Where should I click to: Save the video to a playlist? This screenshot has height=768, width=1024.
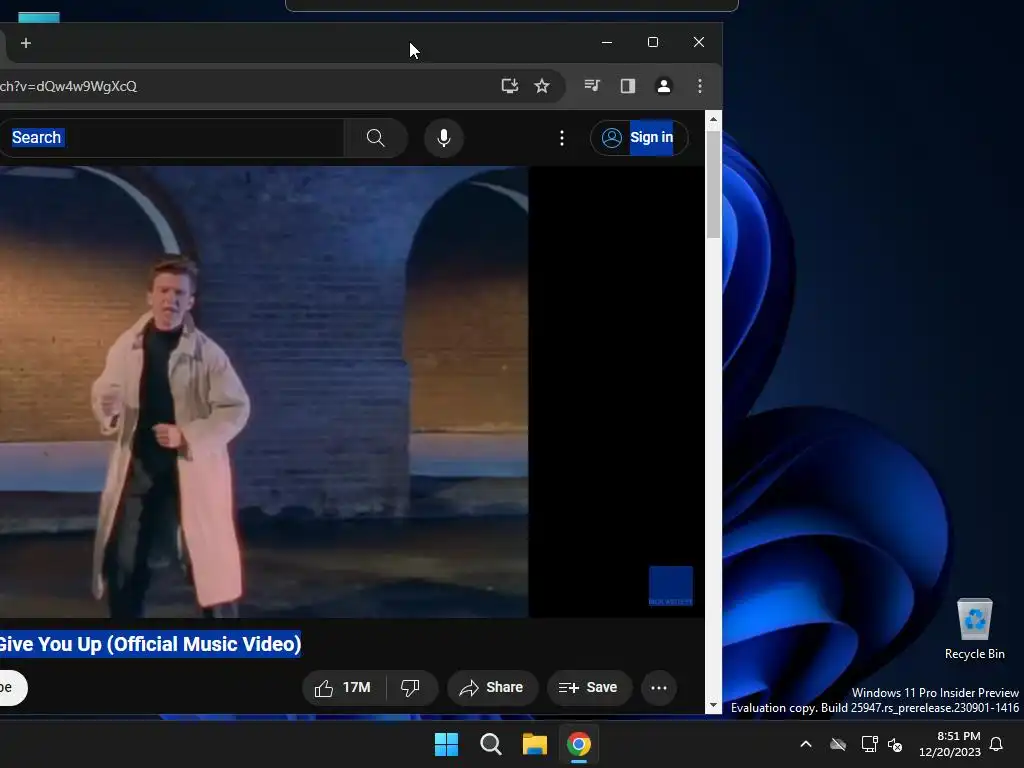click(x=588, y=688)
